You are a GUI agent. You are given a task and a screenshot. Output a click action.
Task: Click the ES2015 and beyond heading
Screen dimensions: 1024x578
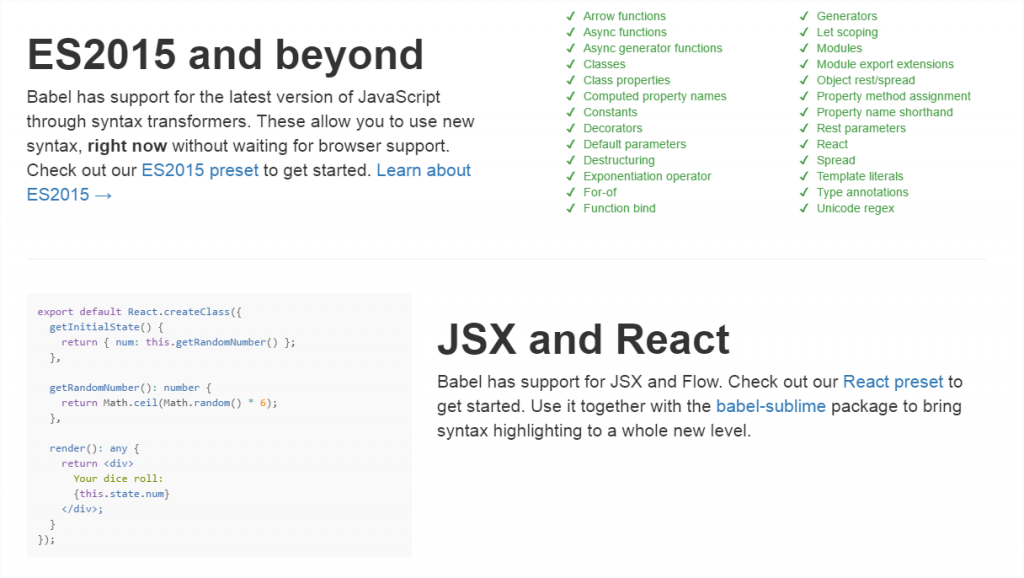[225, 55]
